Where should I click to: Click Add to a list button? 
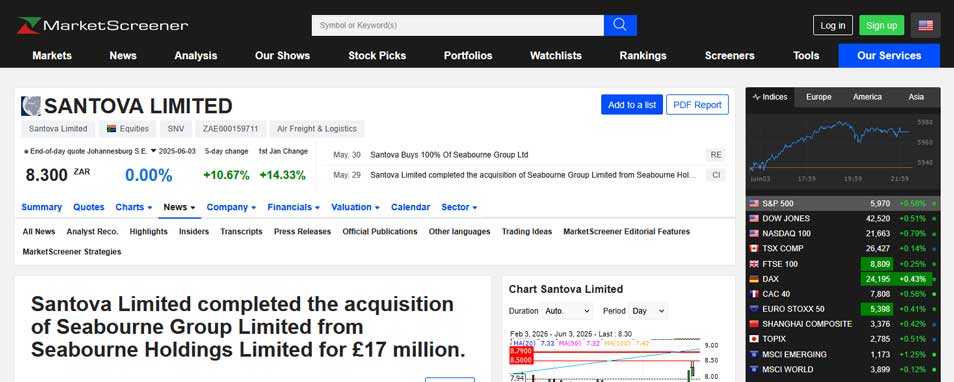632,105
